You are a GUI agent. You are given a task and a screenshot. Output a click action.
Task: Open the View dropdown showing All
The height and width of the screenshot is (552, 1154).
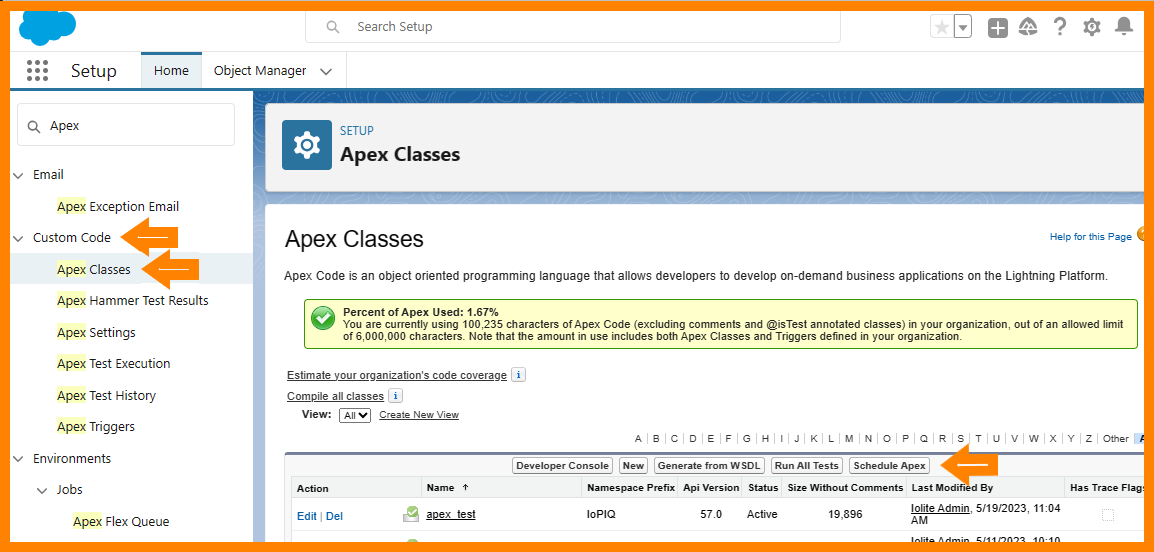pos(355,415)
